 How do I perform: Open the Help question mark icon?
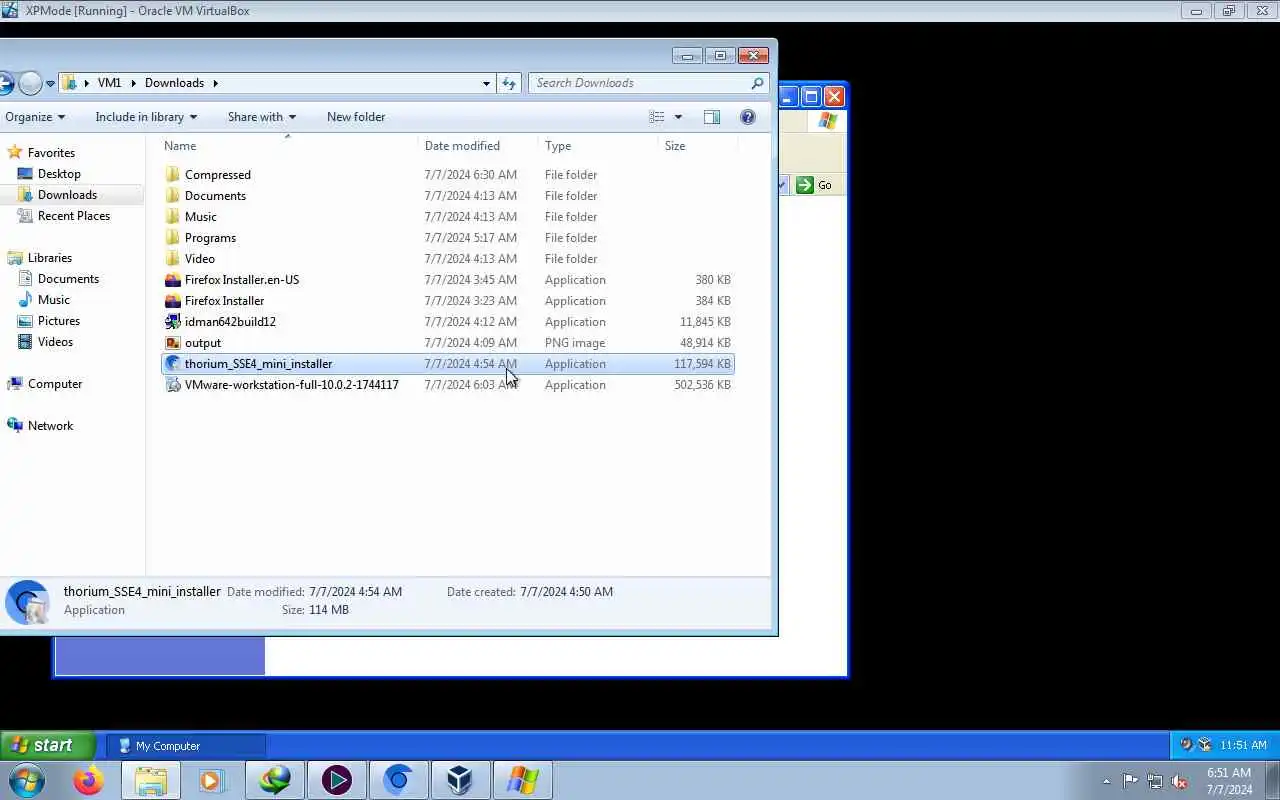pos(747,117)
